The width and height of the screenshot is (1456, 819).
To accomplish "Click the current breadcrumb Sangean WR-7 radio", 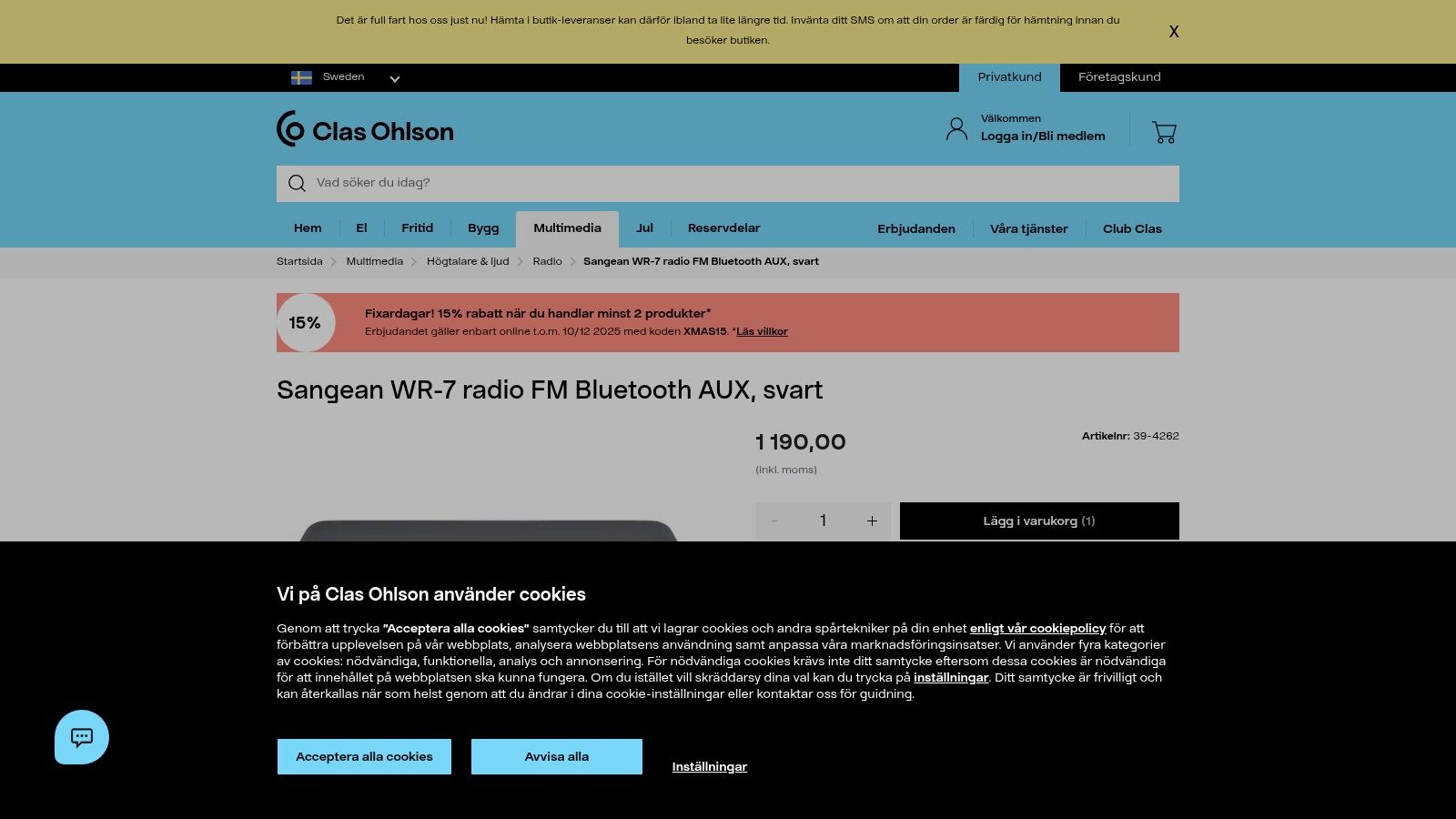I will coord(701,261).
